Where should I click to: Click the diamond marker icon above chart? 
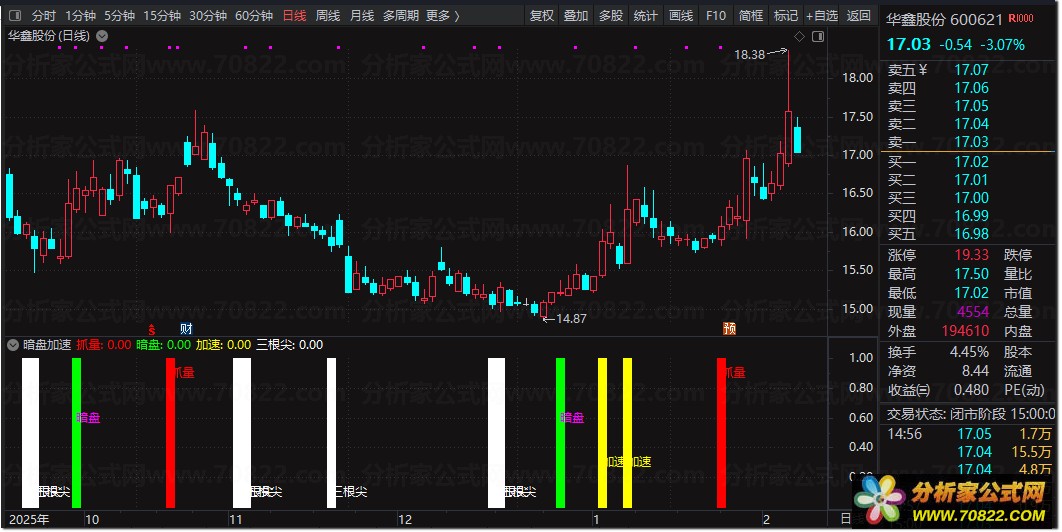click(x=799, y=37)
